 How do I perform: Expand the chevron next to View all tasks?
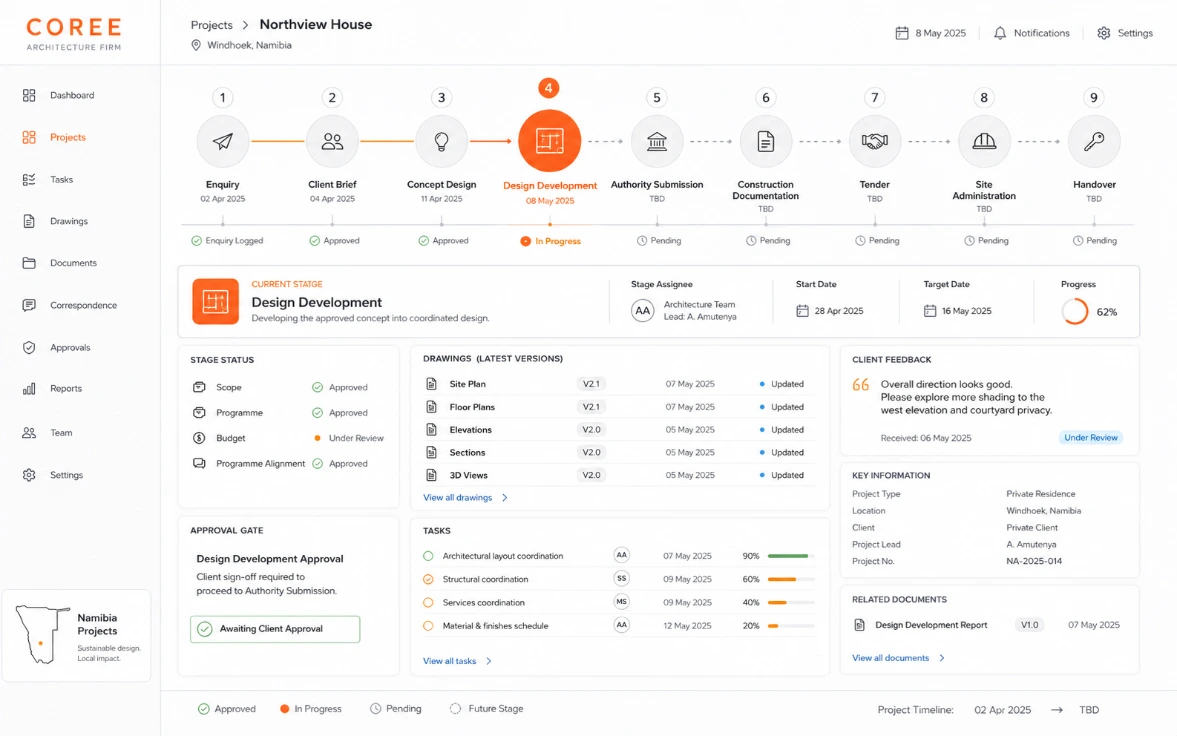489,661
